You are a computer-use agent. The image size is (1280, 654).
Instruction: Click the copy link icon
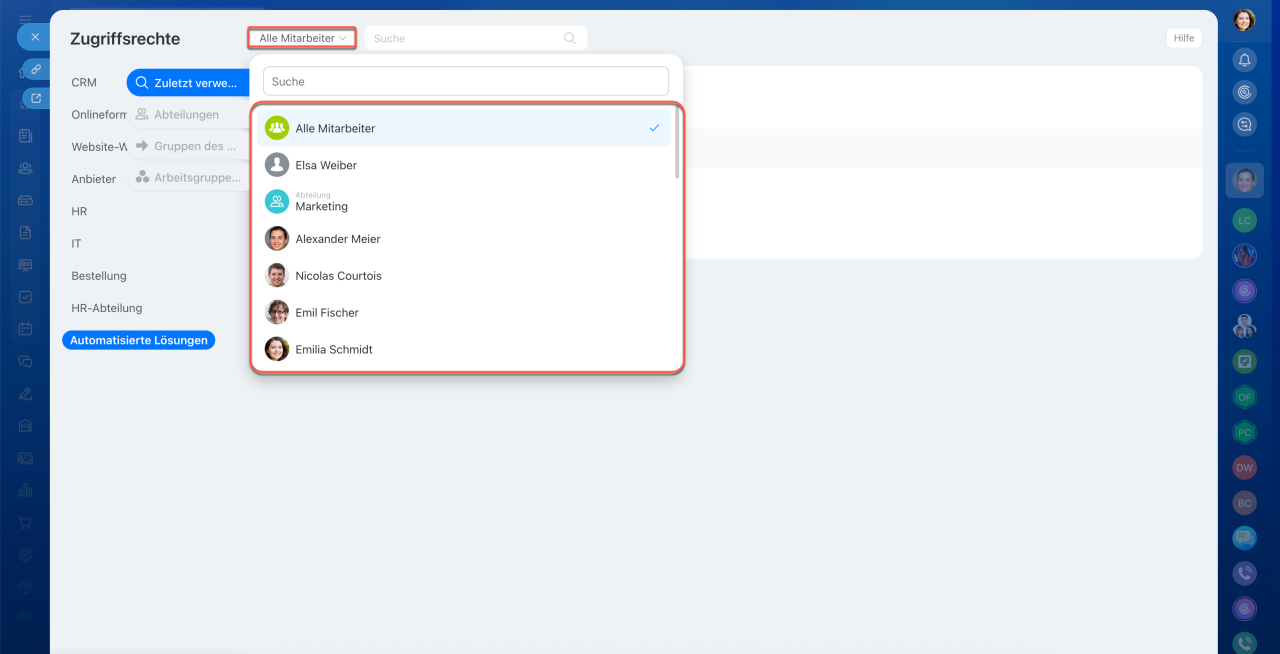pyautogui.click(x=36, y=69)
